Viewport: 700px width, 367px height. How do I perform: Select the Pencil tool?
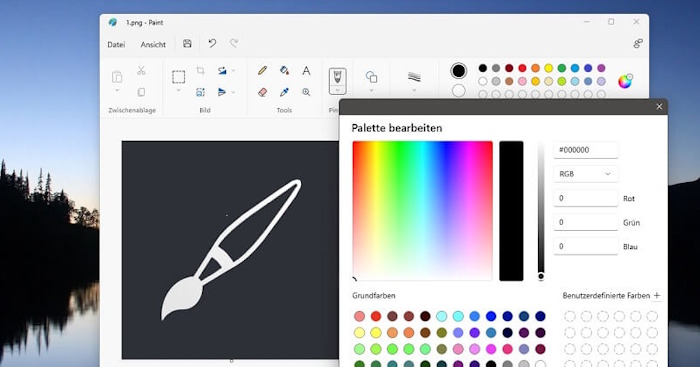(x=262, y=71)
